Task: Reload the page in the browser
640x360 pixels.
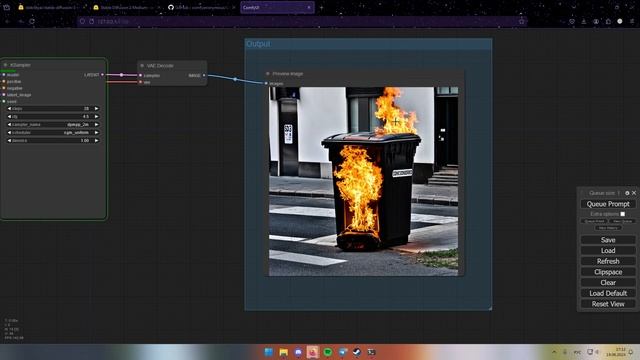Action: 32,21
